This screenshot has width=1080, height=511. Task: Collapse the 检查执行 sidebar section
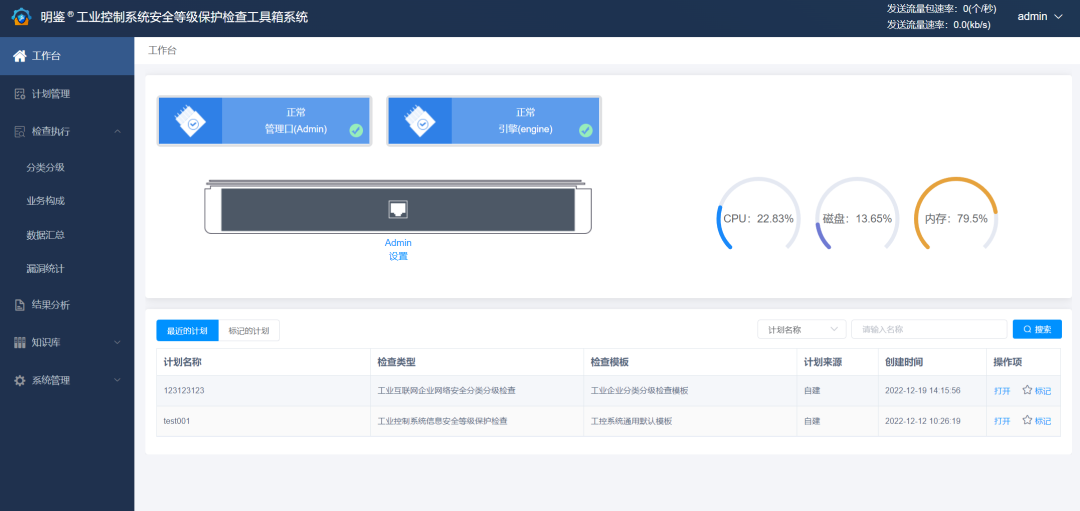point(117,131)
